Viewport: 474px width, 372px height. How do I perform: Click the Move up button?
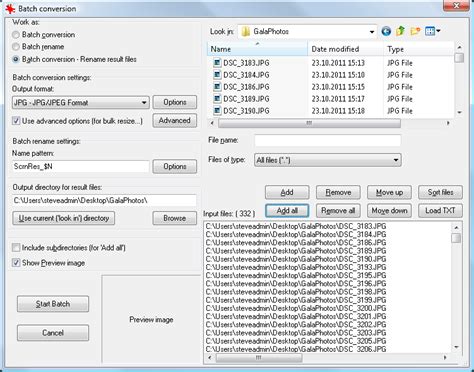pos(389,192)
